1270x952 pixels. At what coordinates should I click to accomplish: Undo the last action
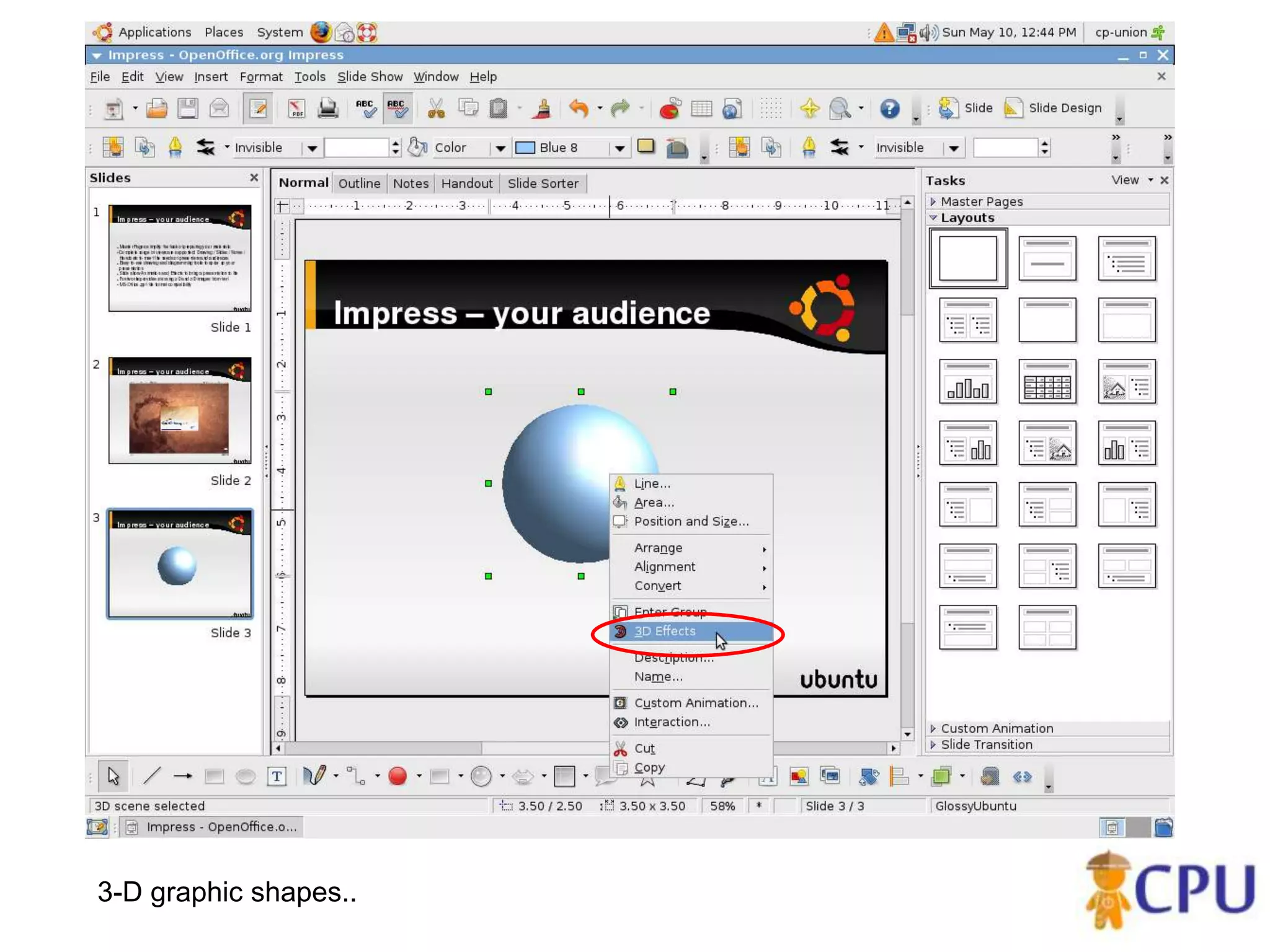[579, 108]
